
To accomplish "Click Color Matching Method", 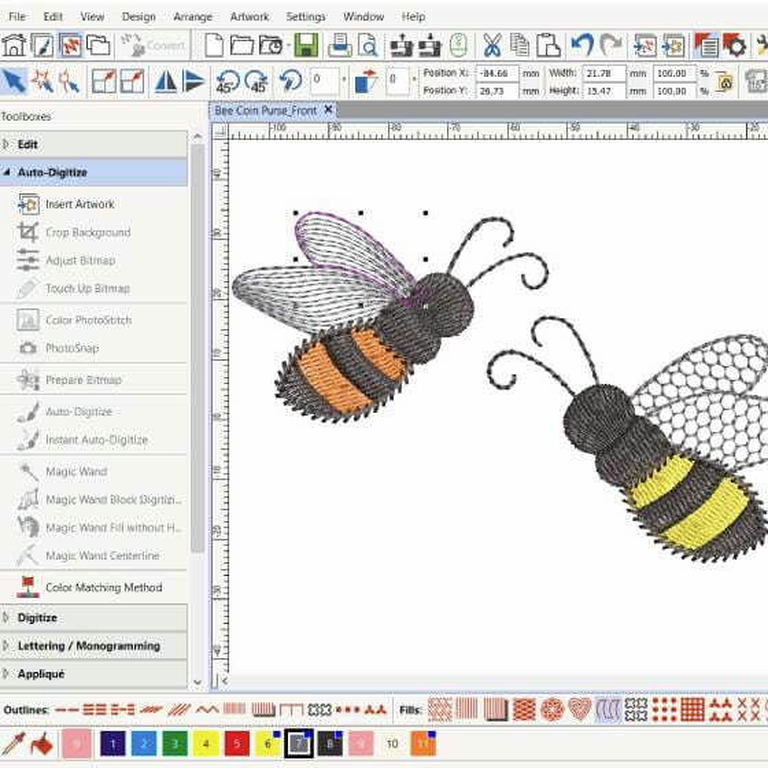I will tap(103, 587).
